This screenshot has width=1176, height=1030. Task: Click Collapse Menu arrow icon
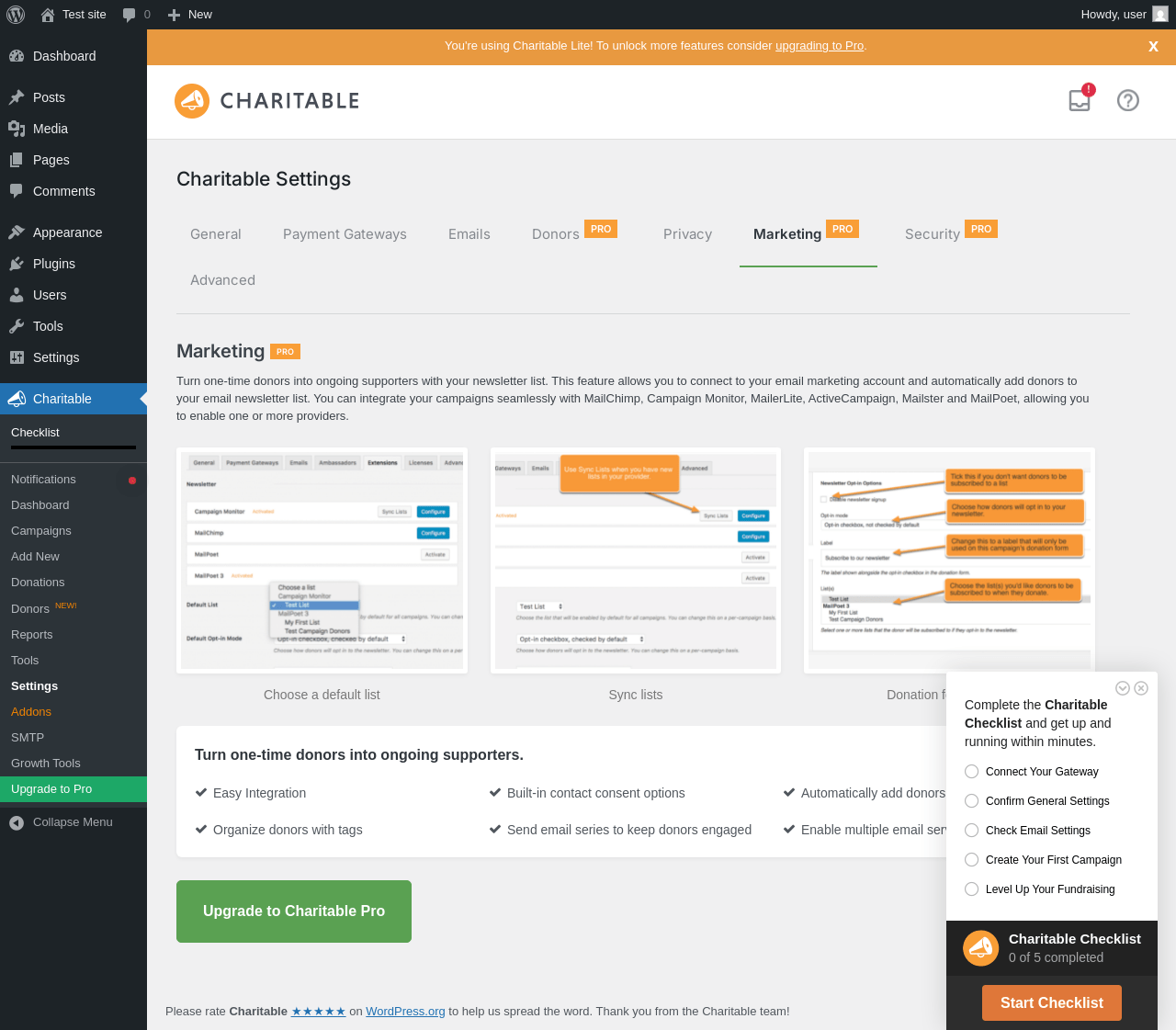coord(17,822)
